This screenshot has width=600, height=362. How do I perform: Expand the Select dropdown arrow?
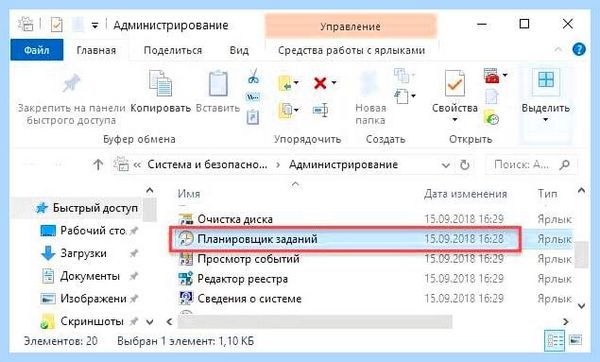pos(546,120)
